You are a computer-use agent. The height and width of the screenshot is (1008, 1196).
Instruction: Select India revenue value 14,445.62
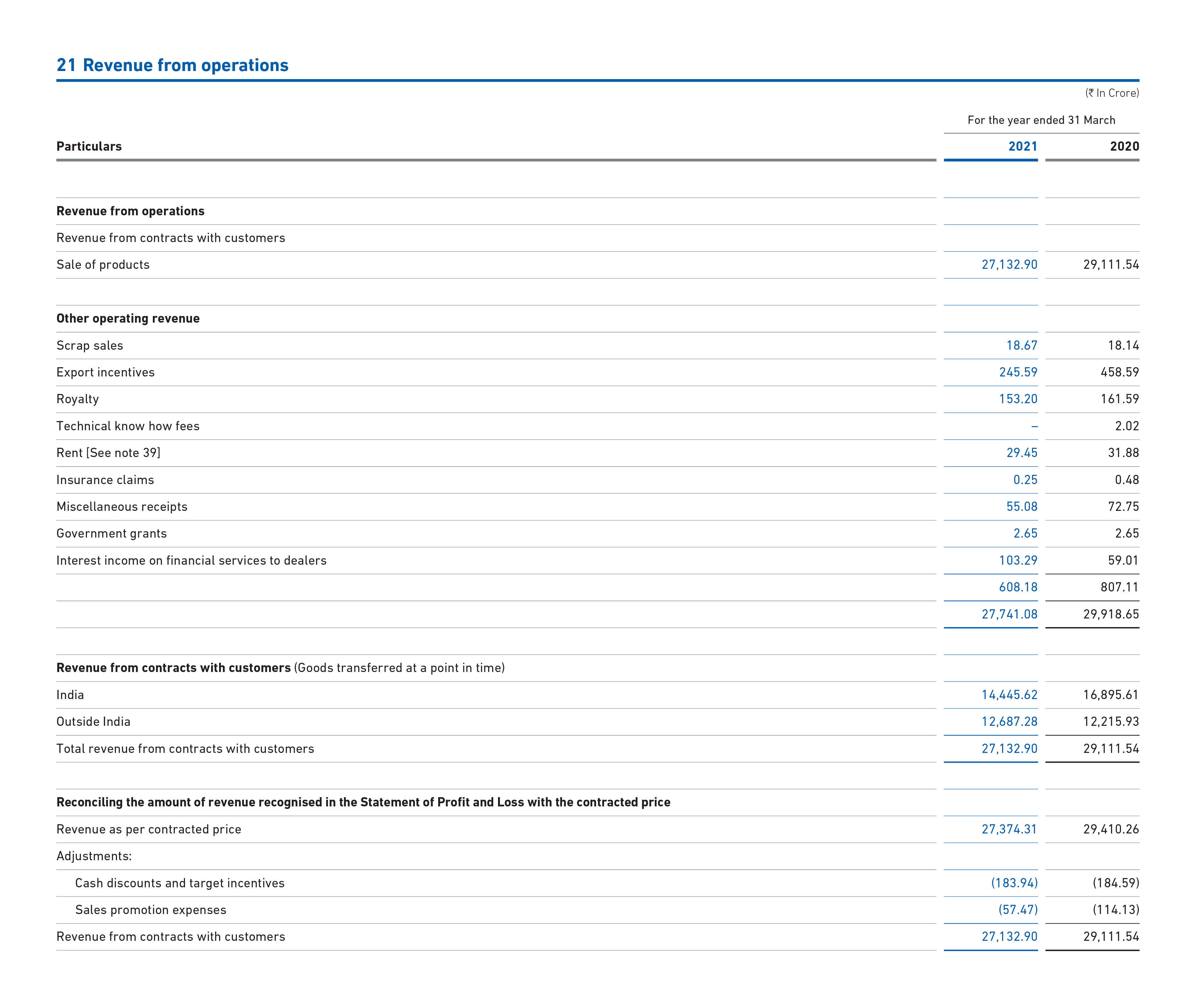coord(1009,695)
